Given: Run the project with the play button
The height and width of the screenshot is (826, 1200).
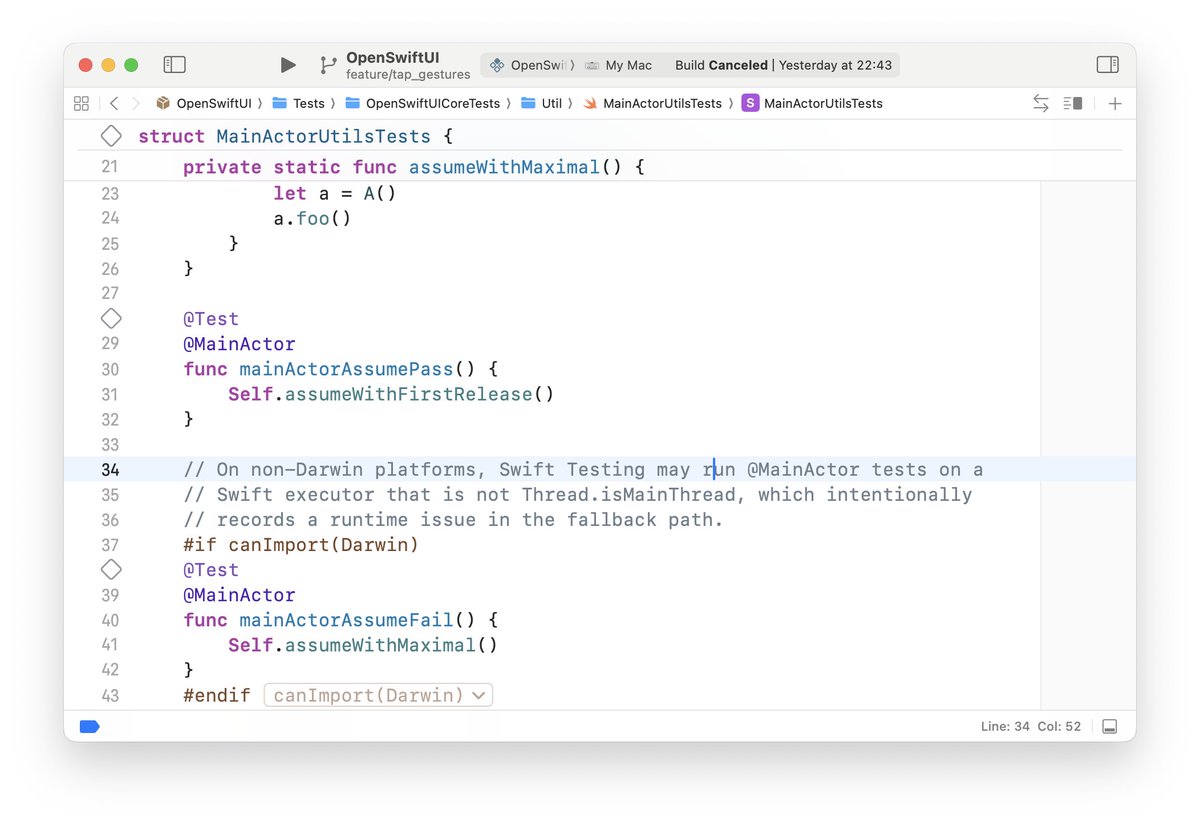Looking at the screenshot, I should pyautogui.click(x=288, y=65).
